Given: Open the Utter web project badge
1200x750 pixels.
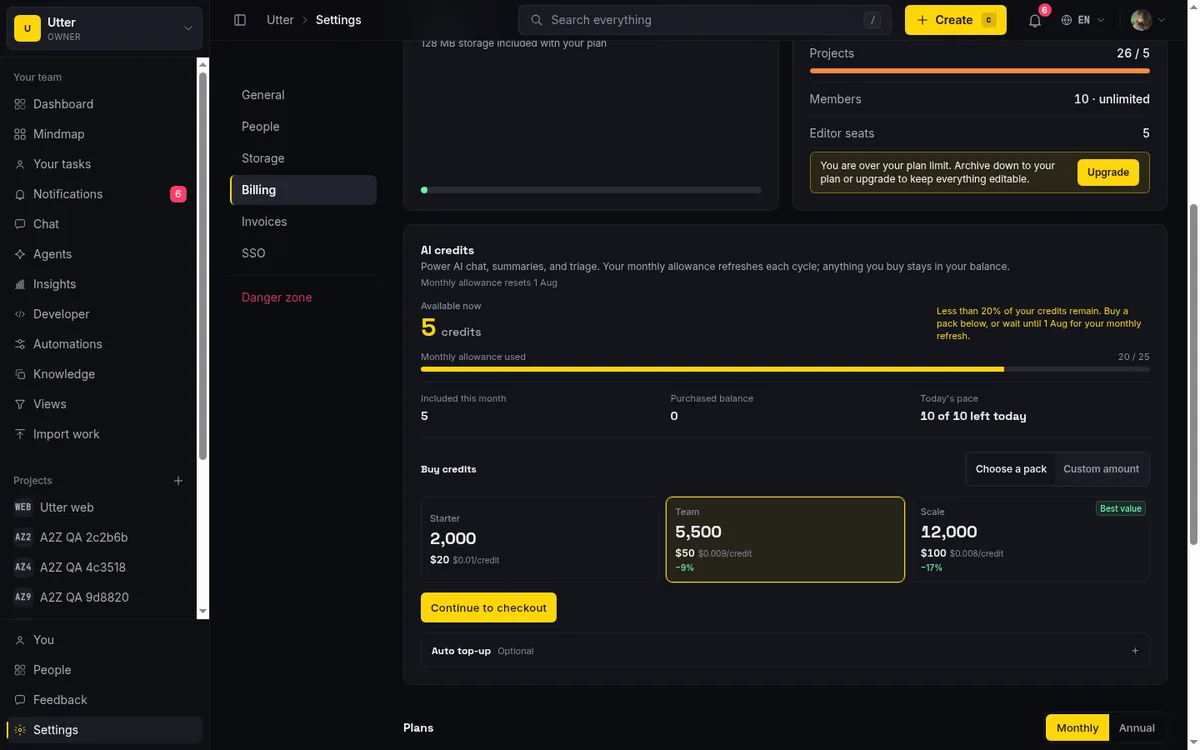Looking at the screenshot, I should tap(23, 507).
